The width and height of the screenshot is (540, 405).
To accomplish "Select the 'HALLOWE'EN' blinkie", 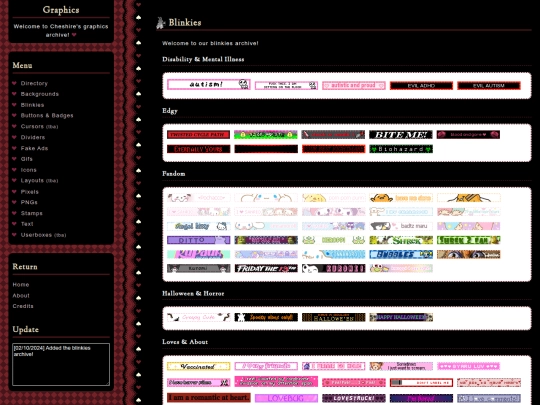I will click(x=333, y=317).
